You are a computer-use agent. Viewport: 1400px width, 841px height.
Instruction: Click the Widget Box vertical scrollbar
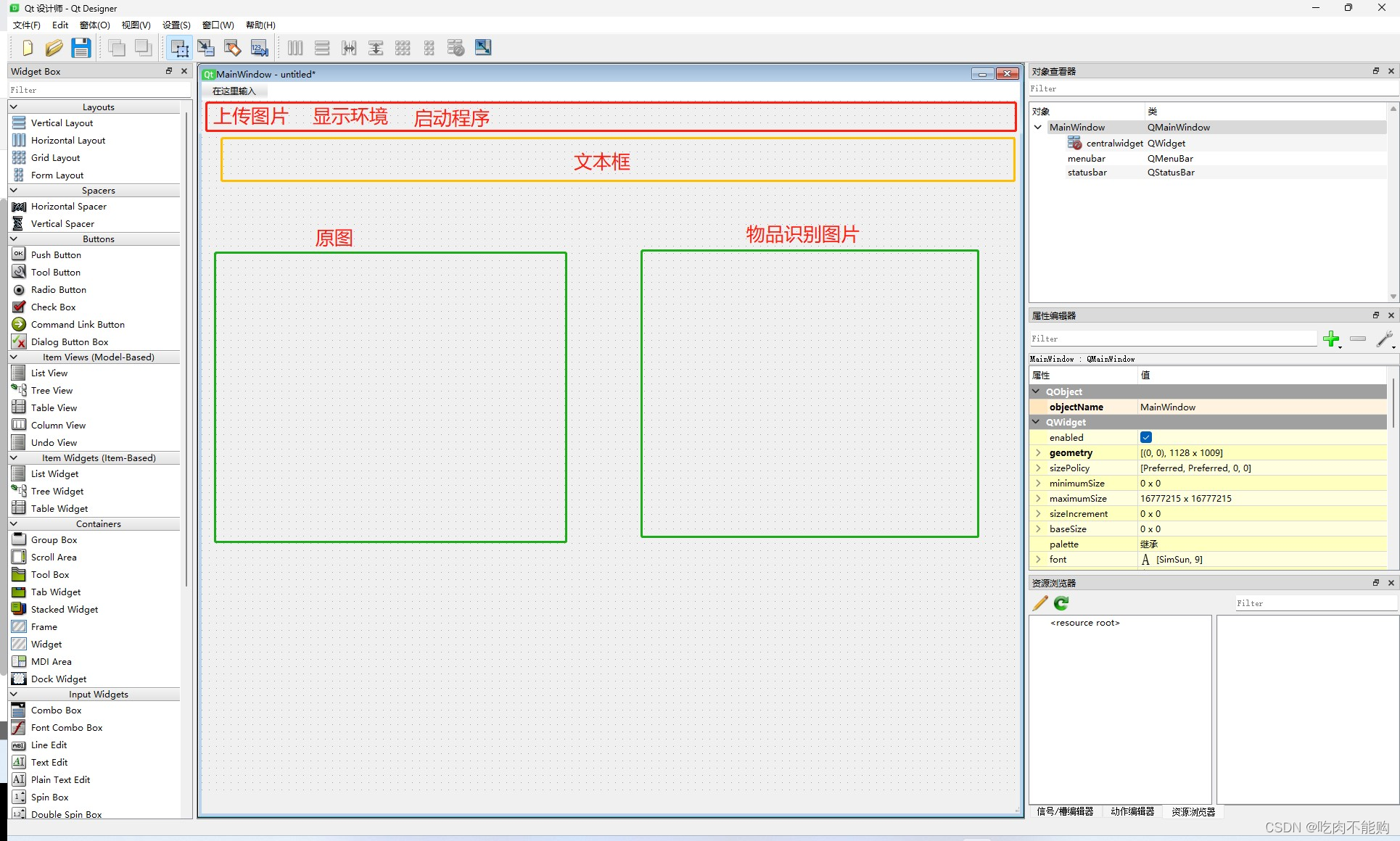(x=186, y=348)
